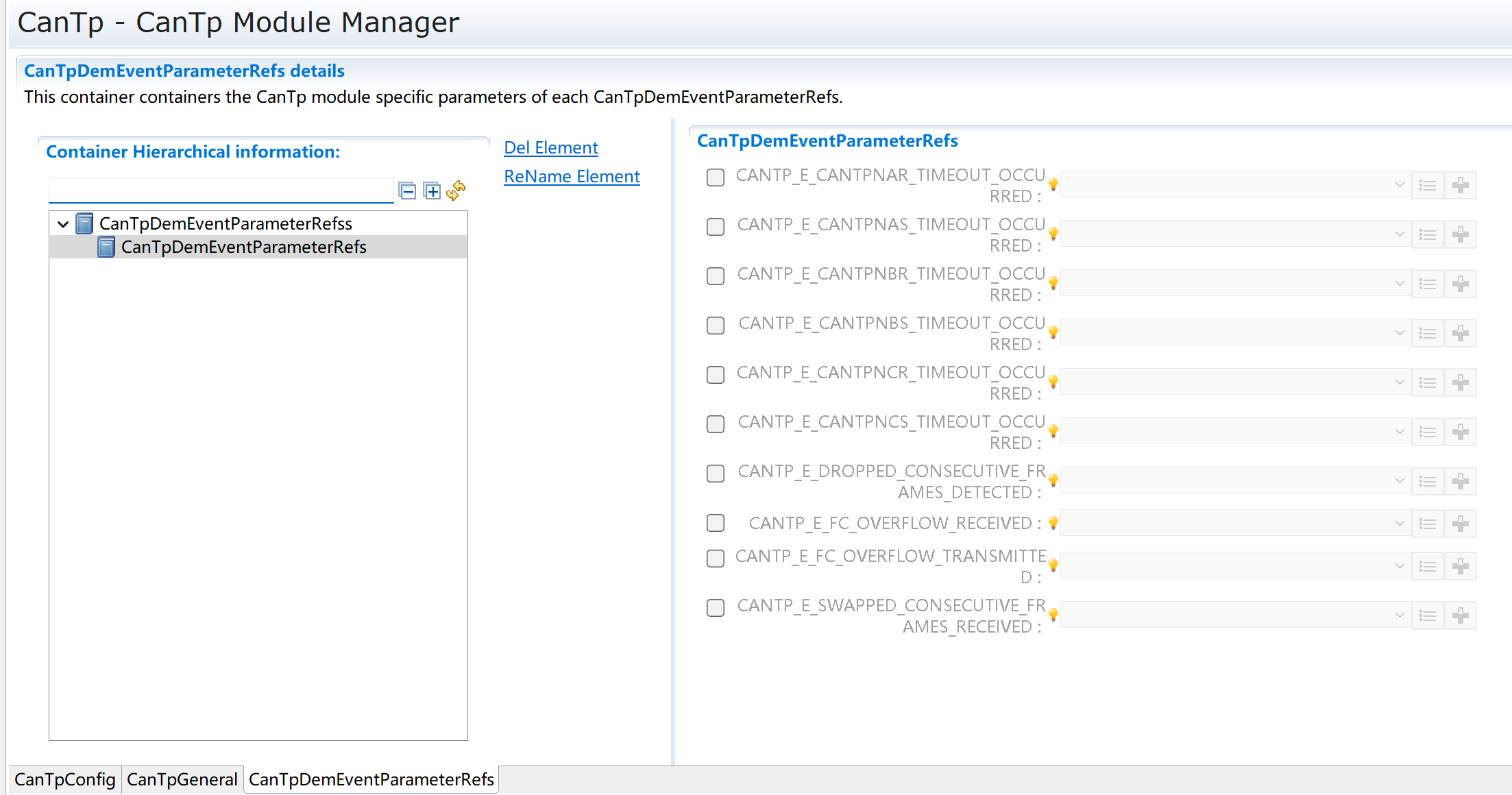Click the Del Element link

pos(551,147)
